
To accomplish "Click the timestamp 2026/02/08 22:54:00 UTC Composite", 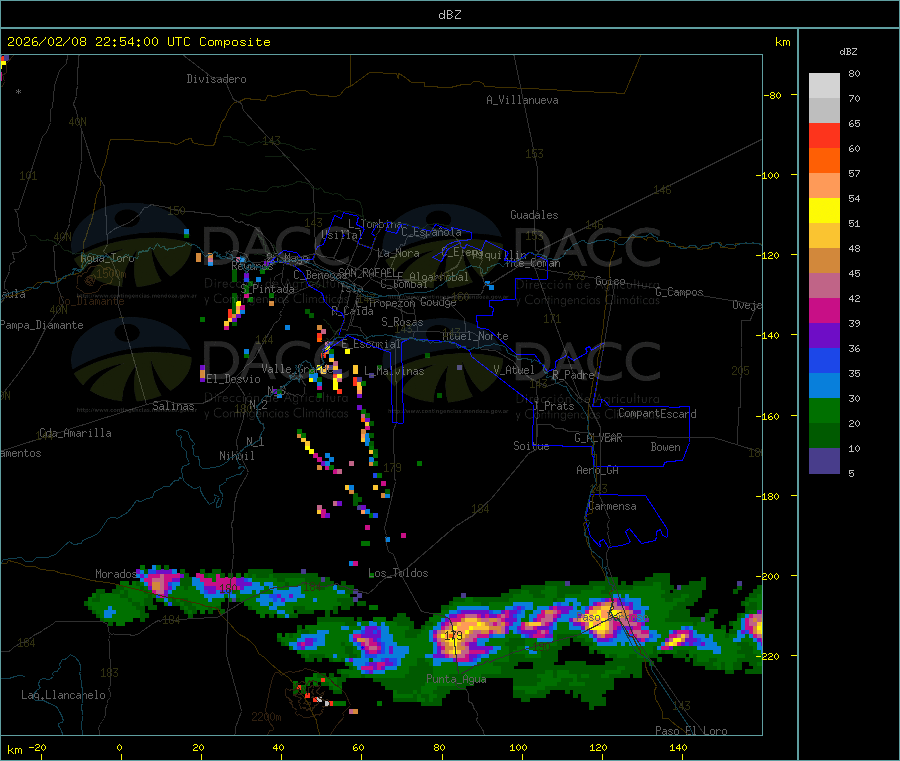I will tap(138, 42).
